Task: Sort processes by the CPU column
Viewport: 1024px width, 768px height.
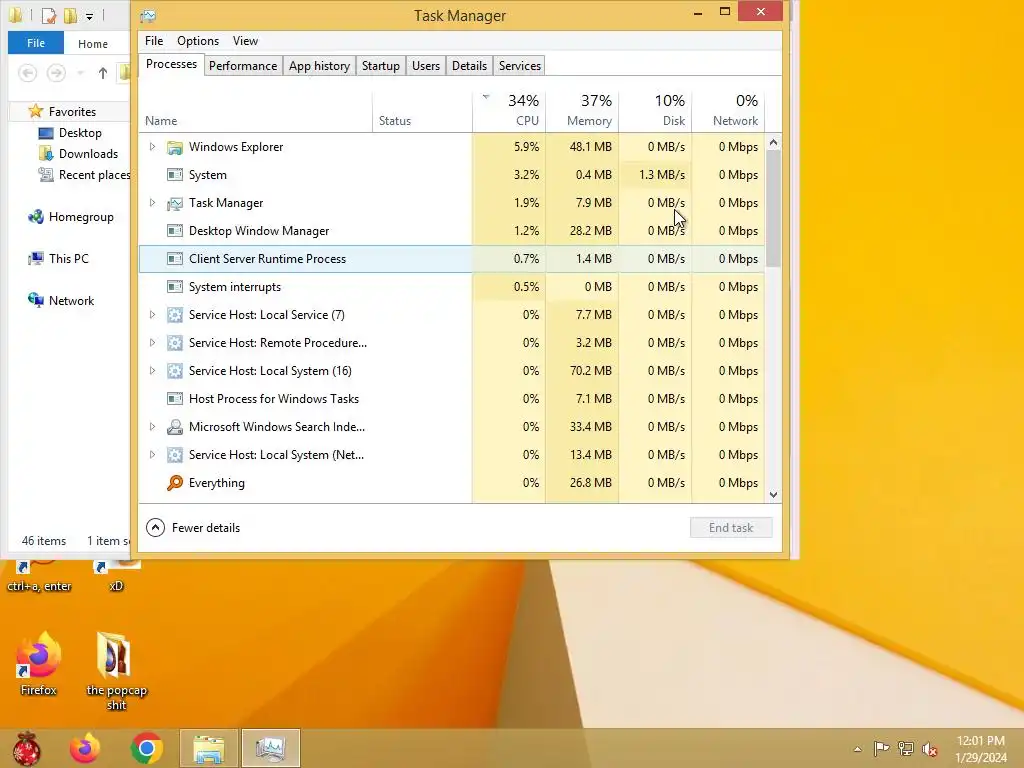Action: point(509,110)
